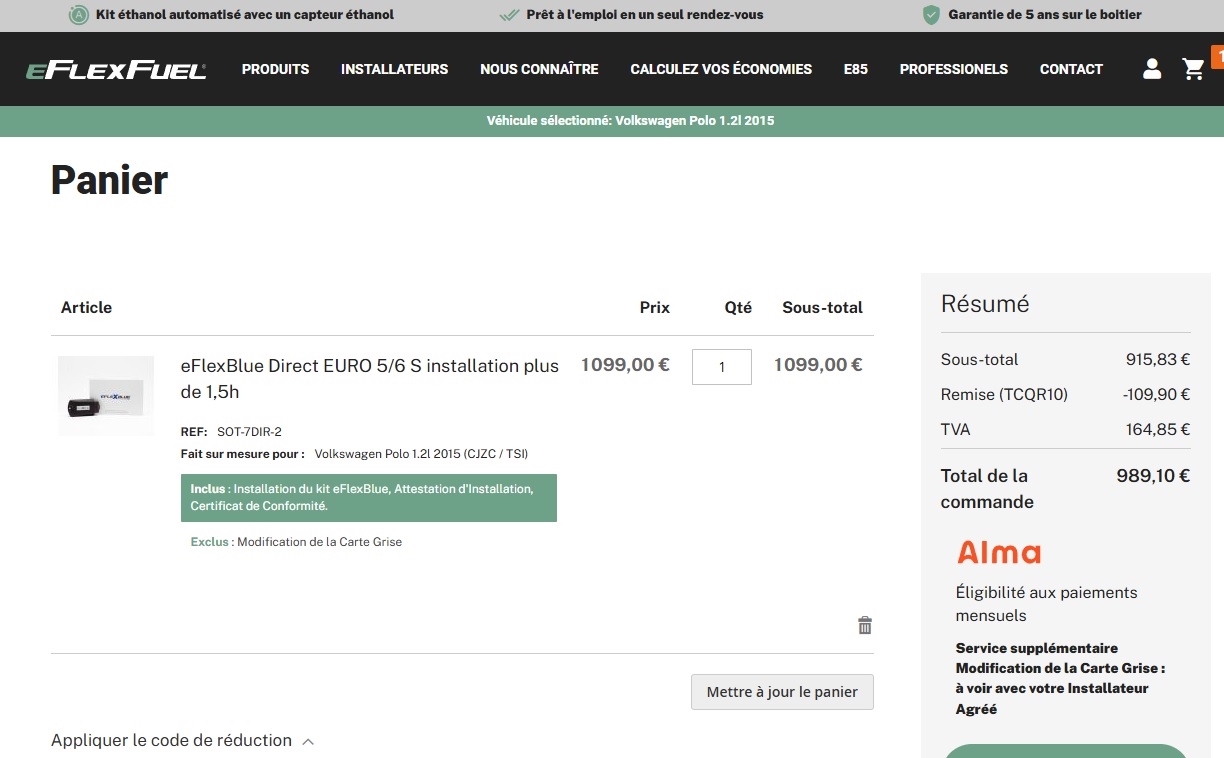Image resolution: width=1224 pixels, height=758 pixels.
Task: Open the Installateurs menu
Action: coord(394,69)
